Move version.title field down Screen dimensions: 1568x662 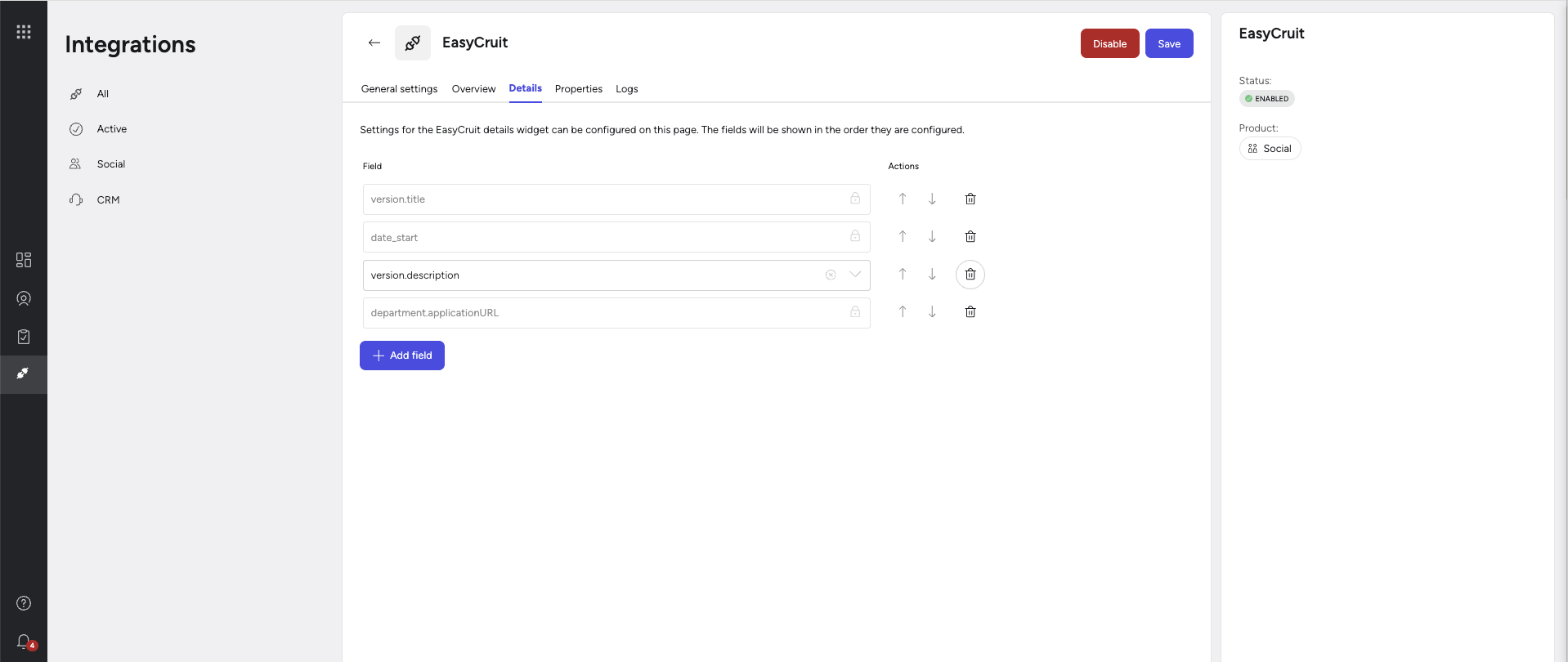932,199
